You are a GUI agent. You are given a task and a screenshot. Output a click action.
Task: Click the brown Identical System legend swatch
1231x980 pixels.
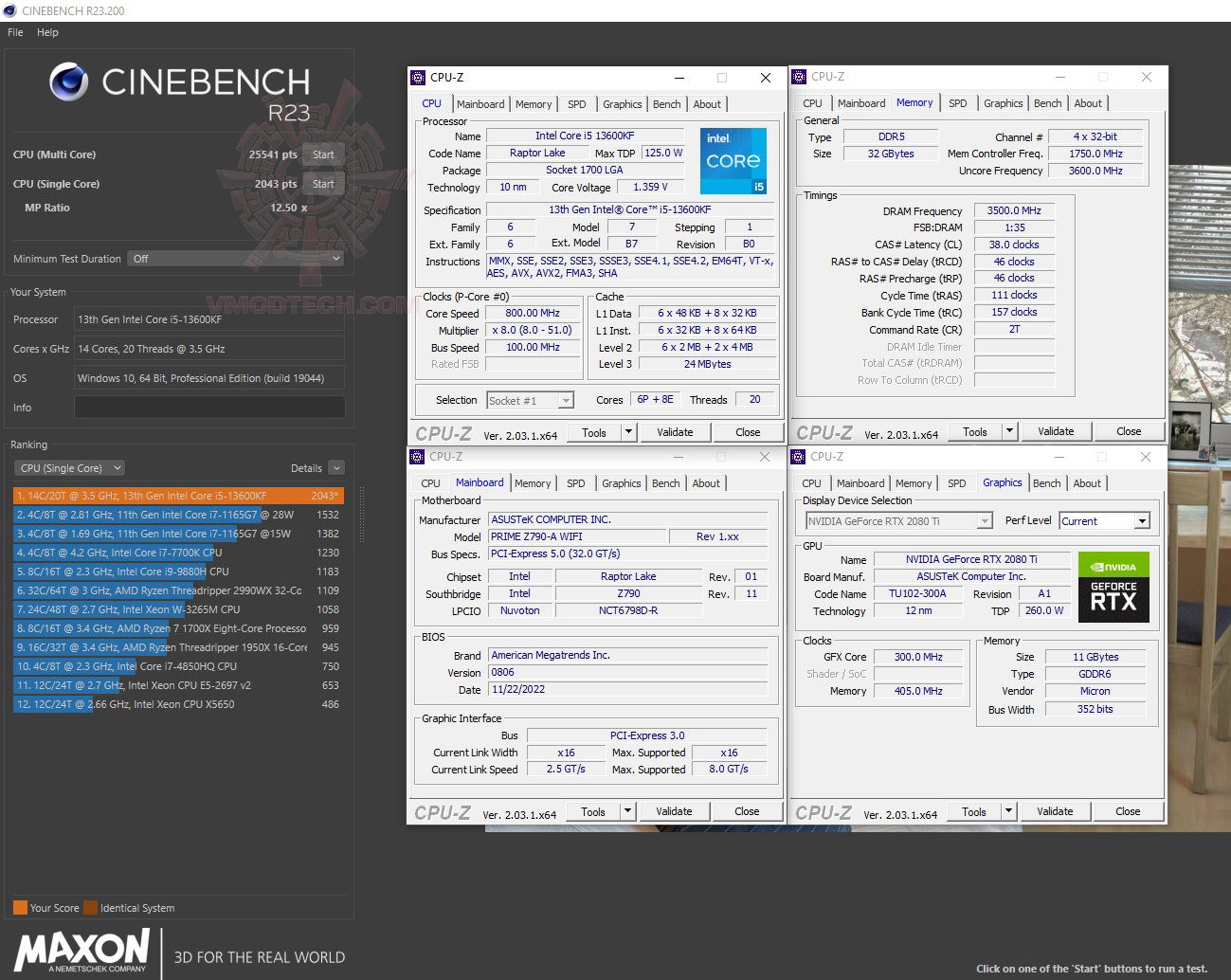90,907
